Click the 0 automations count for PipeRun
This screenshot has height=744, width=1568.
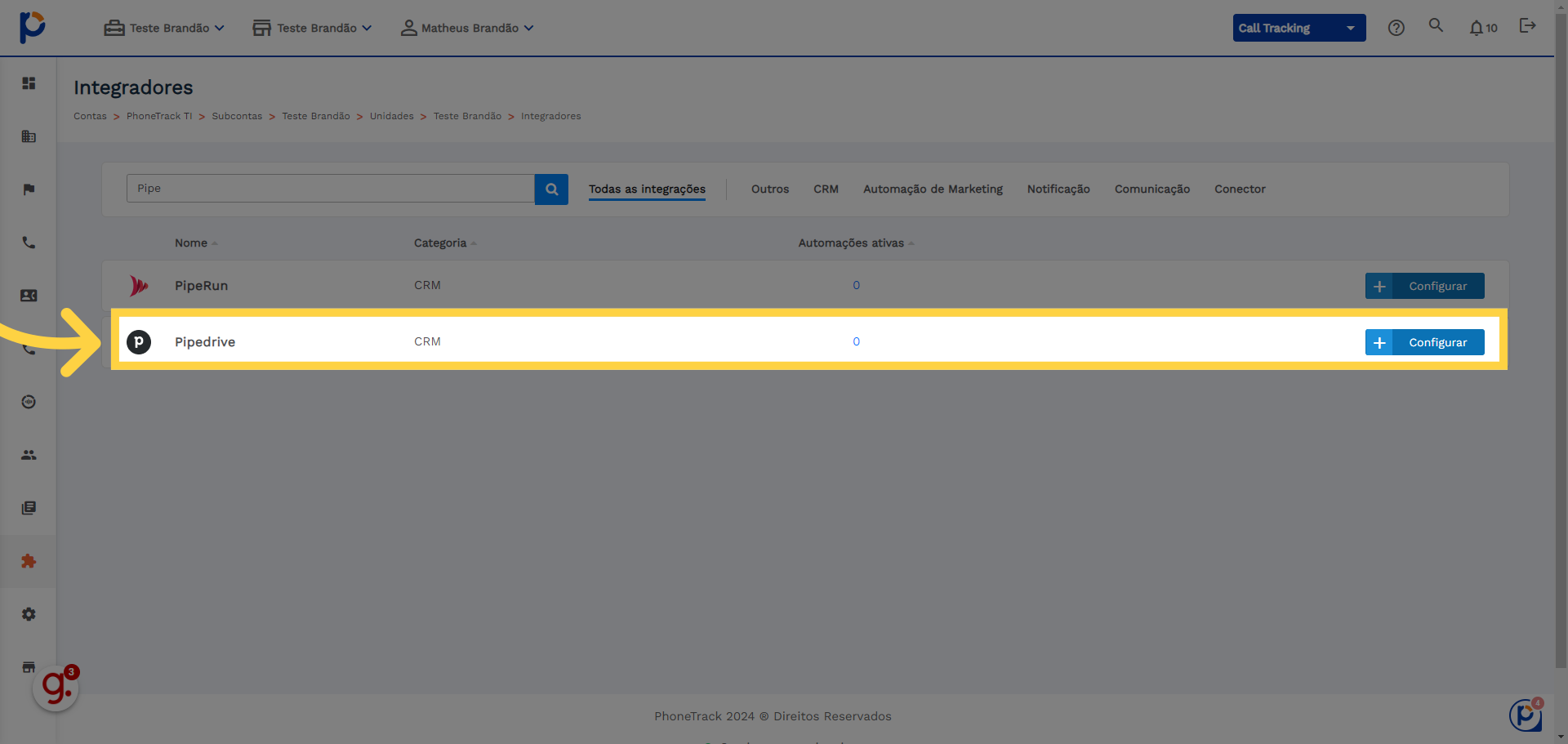coord(856,285)
